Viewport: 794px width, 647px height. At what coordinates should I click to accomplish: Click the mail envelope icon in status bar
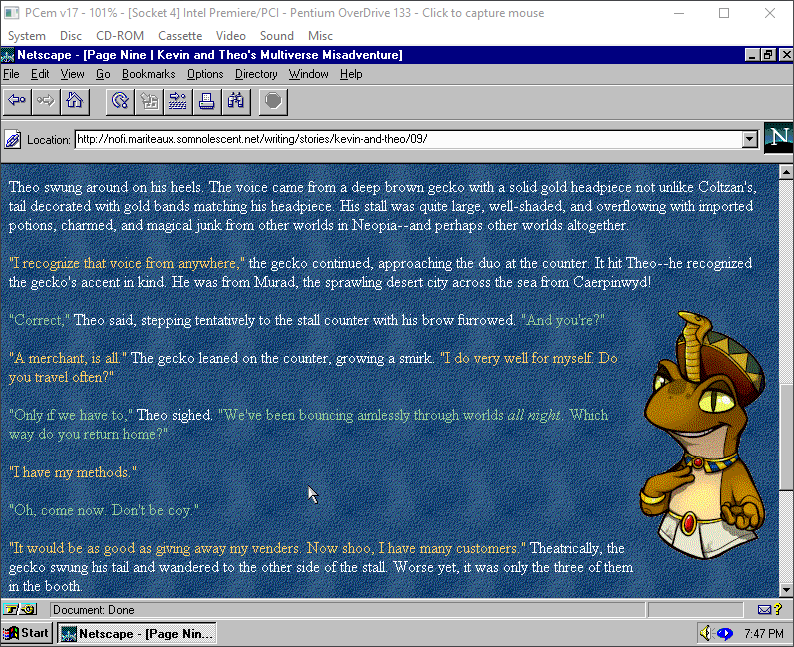[x=765, y=609]
